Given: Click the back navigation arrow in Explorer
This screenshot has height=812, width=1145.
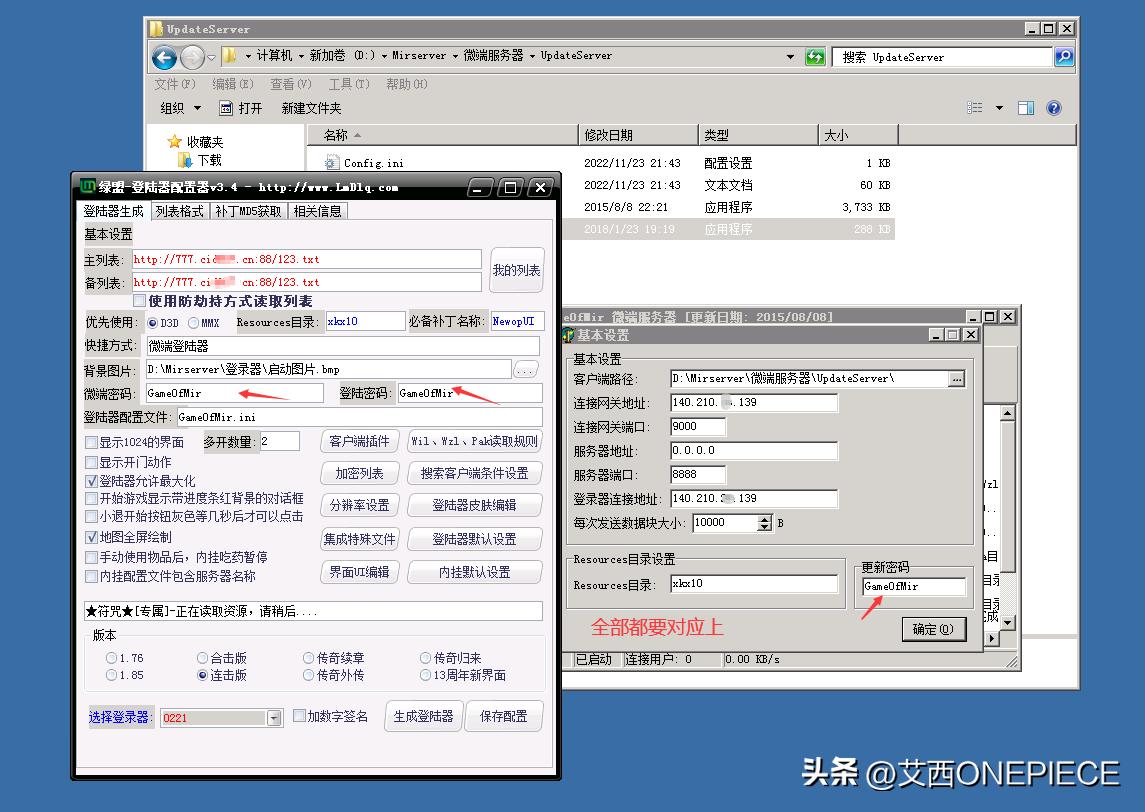Looking at the screenshot, I should click(x=162, y=58).
